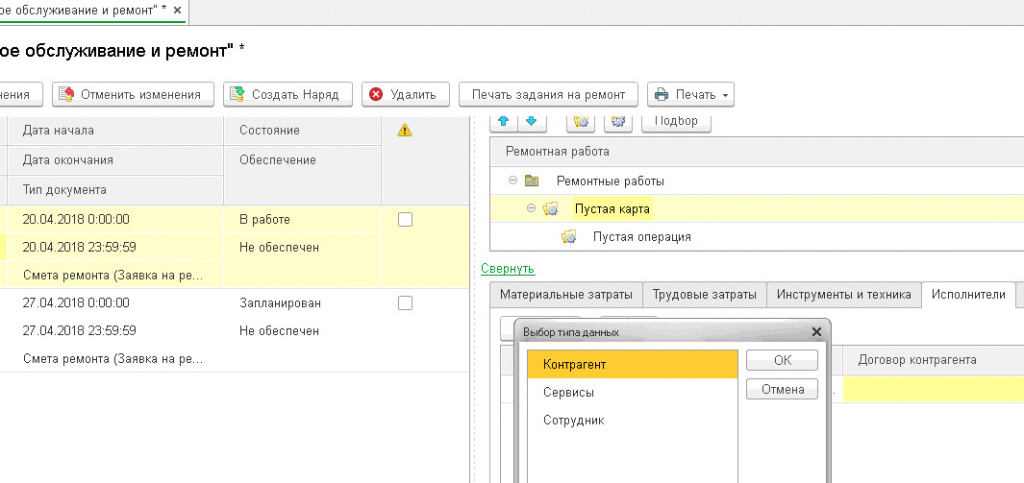Click the Удалить button with red icon
Viewport: 1024px width, 483px height.
(x=404, y=95)
